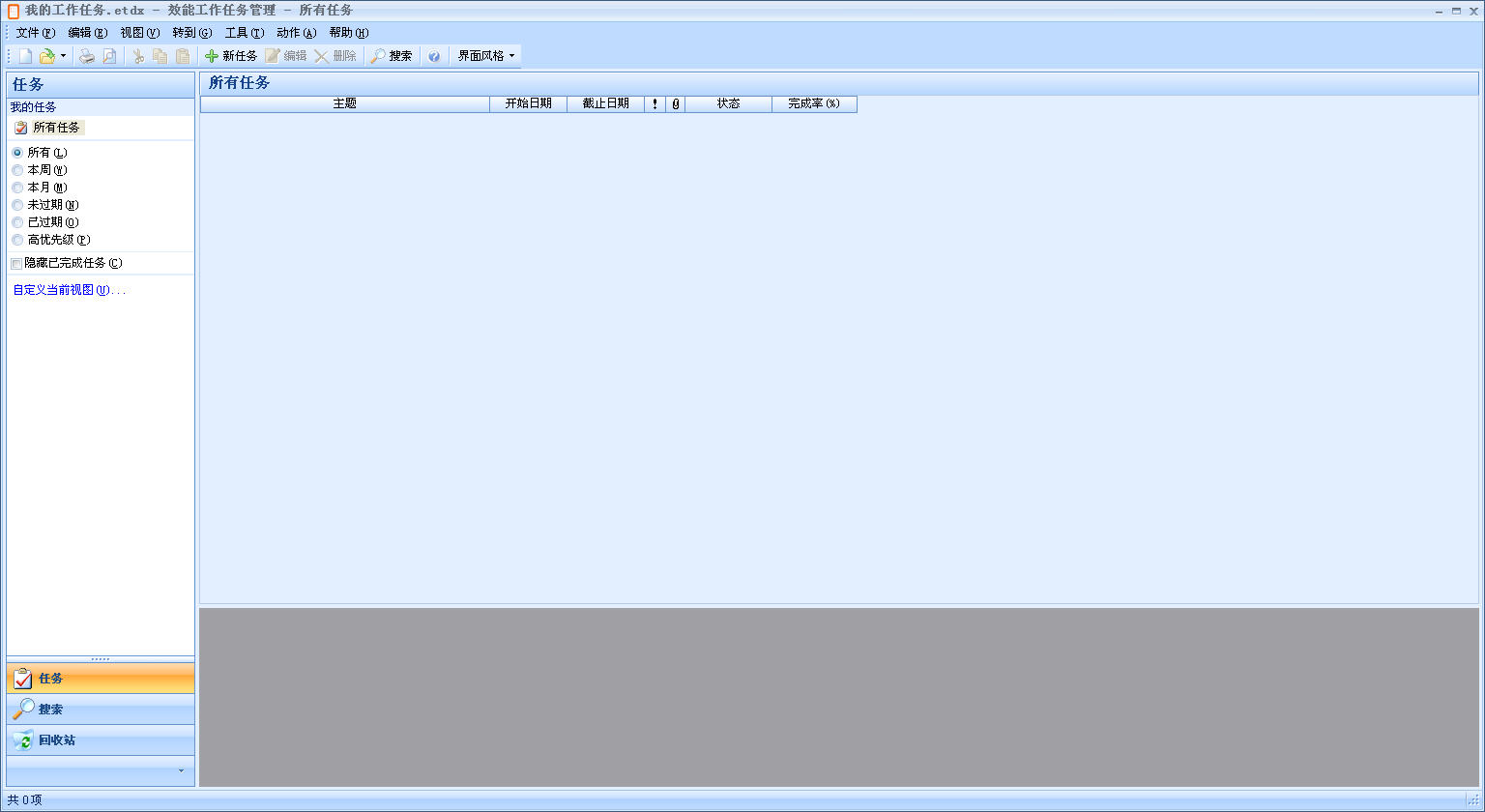1485x812 pixels.
Task: Open the 动作 menu
Action: tap(297, 33)
